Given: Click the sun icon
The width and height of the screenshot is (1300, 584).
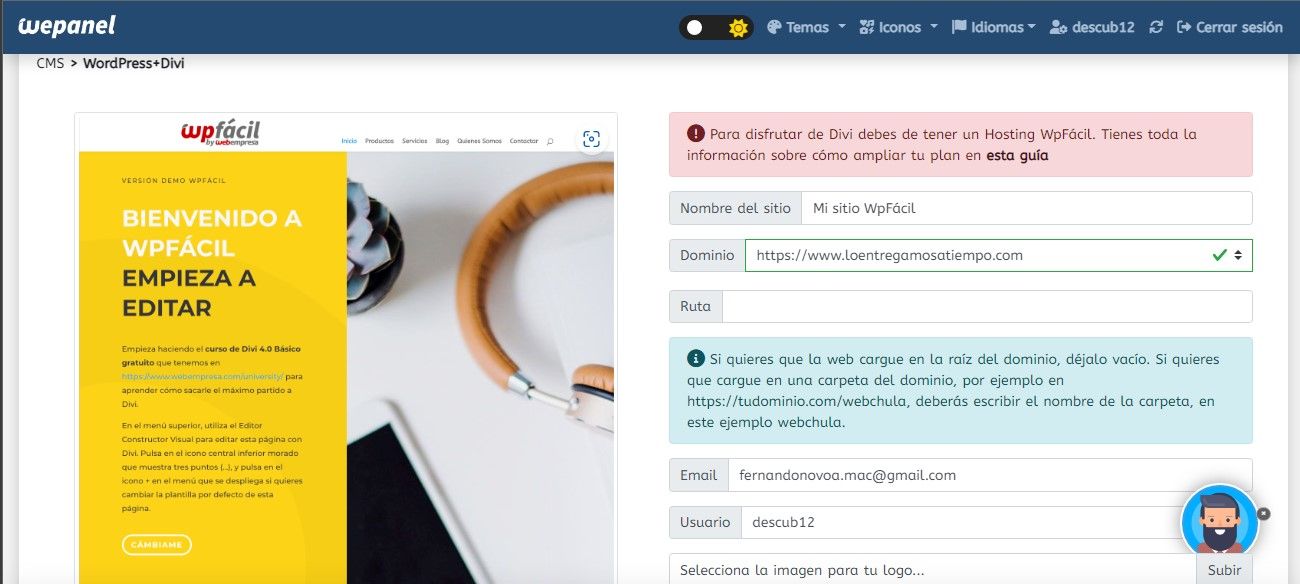Looking at the screenshot, I should 738,28.
